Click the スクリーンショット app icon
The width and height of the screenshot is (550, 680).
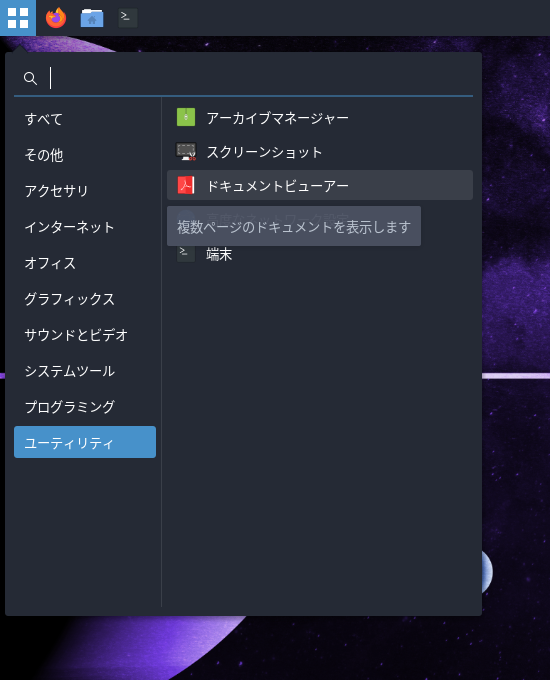click(186, 151)
